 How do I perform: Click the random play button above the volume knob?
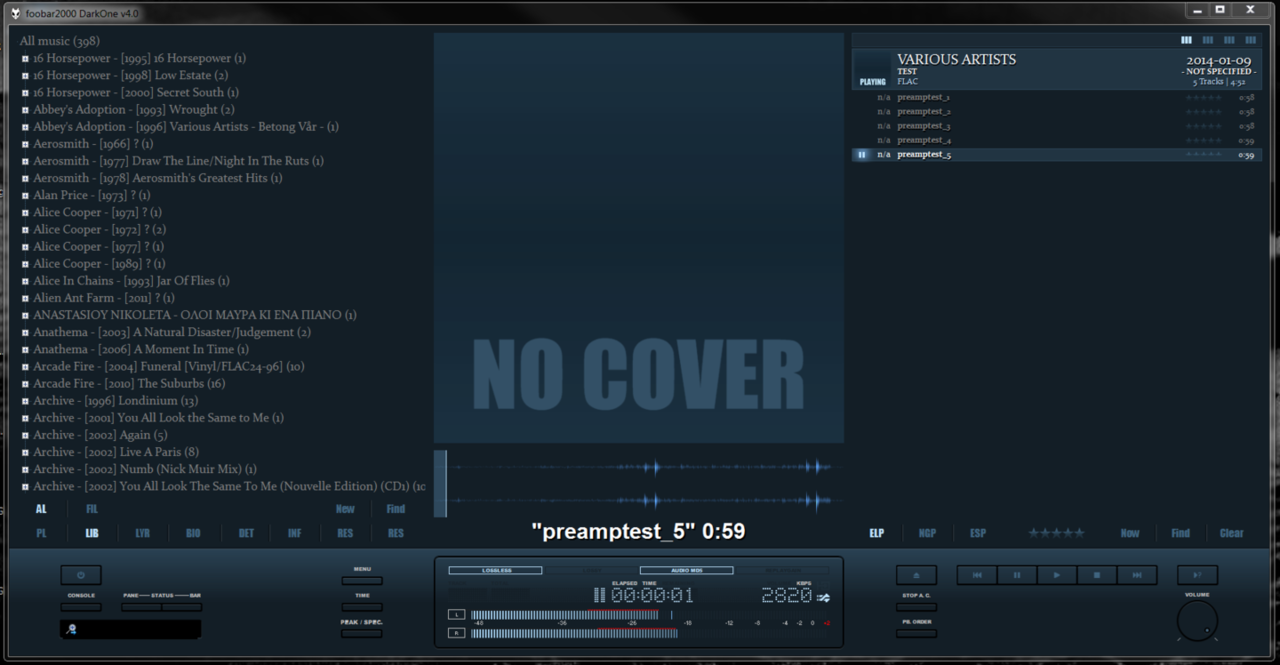coord(1197,575)
